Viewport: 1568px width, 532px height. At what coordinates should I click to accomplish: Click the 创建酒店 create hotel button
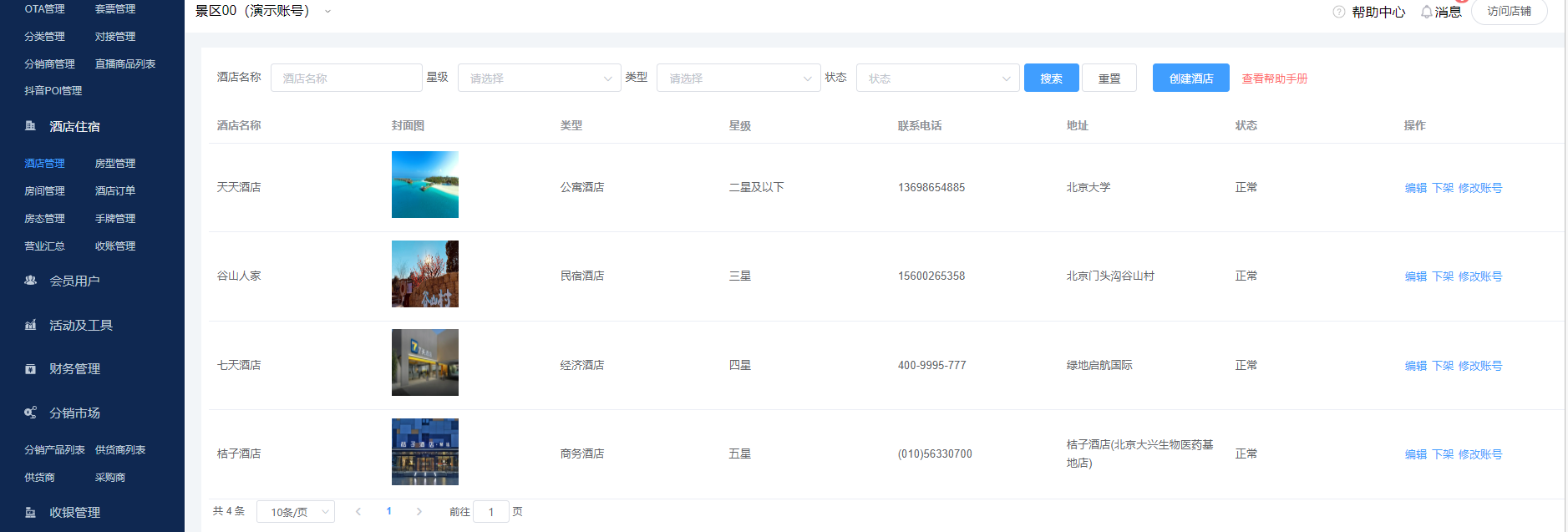point(1190,79)
